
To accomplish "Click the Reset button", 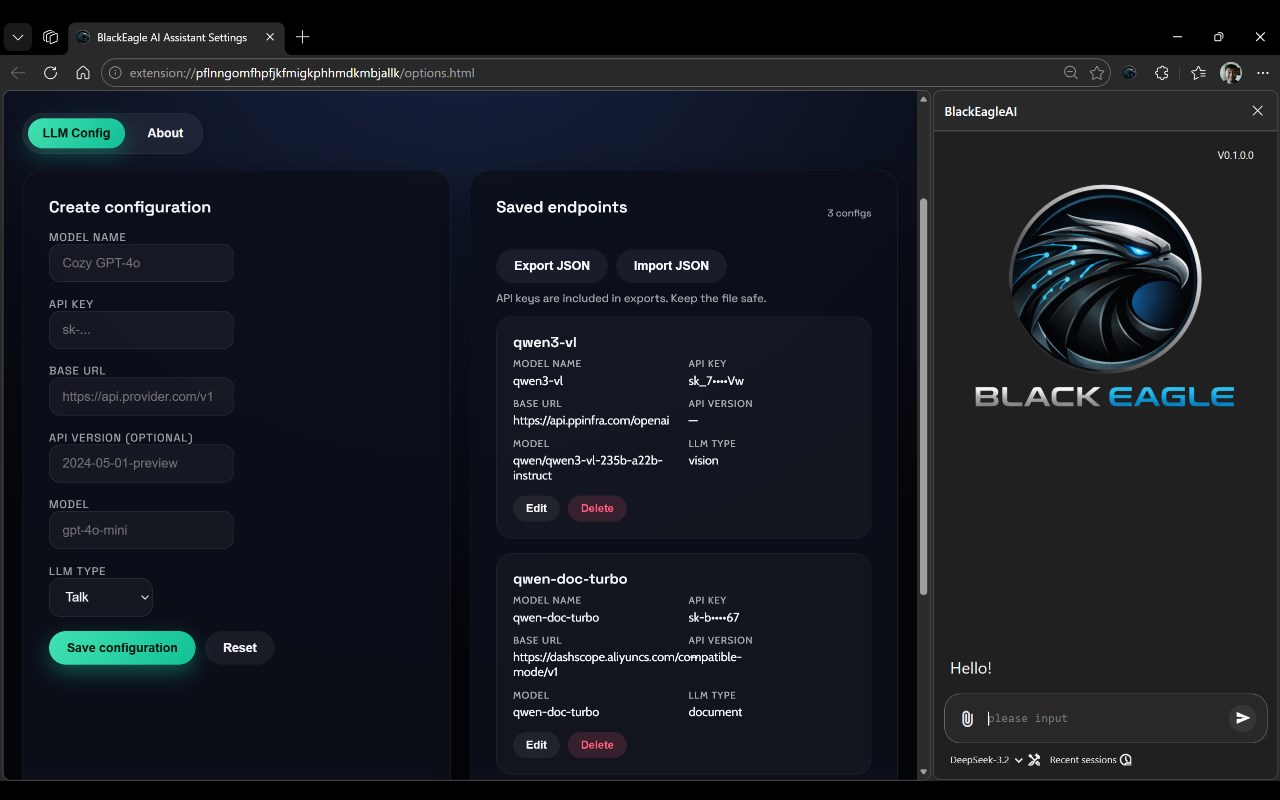I will [x=240, y=648].
